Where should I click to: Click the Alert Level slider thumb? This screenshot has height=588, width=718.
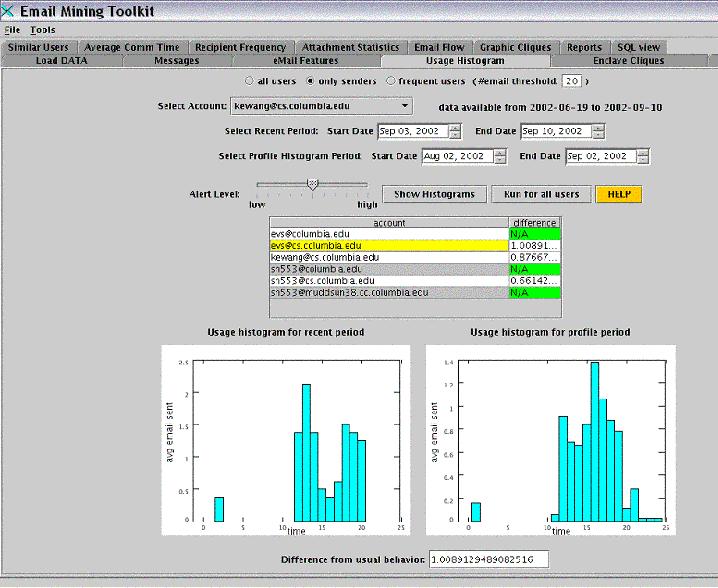click(x=312, y=184)
